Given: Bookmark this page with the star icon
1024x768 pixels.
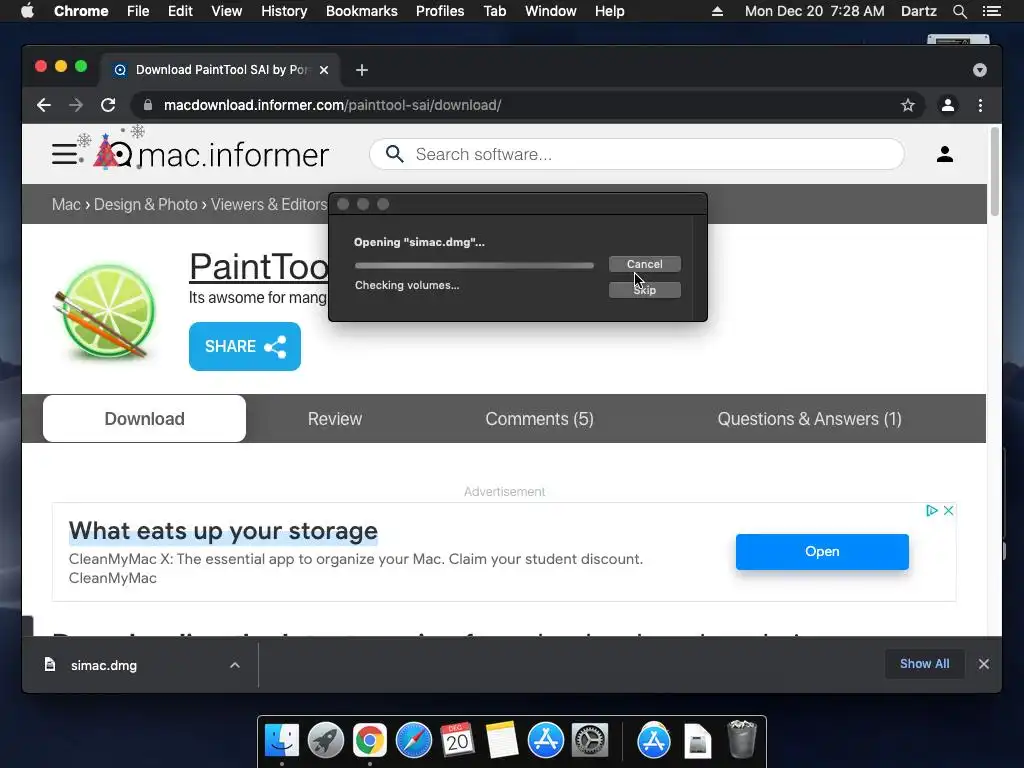Looking at the screenshot, I should pos(908,105).
